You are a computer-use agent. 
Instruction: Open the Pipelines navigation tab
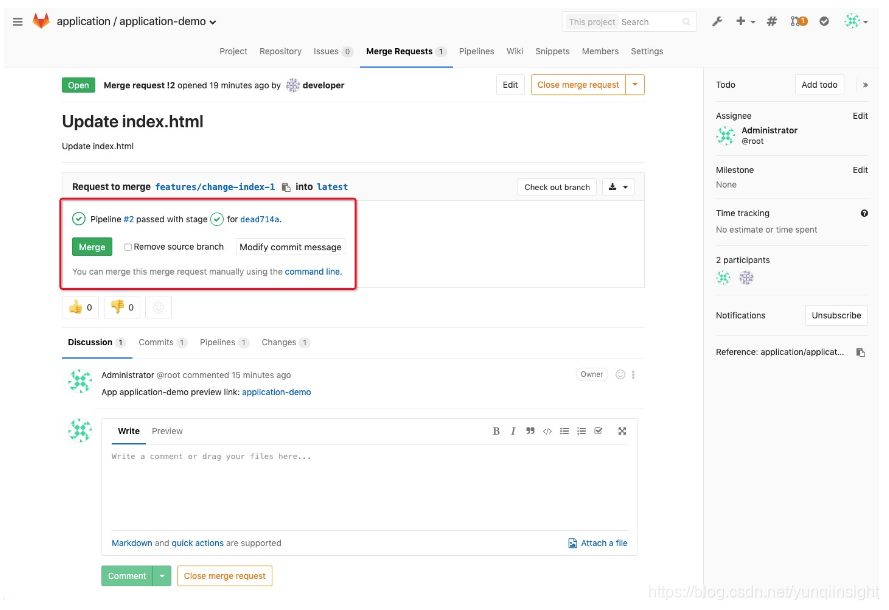click(x=476, y=51)
